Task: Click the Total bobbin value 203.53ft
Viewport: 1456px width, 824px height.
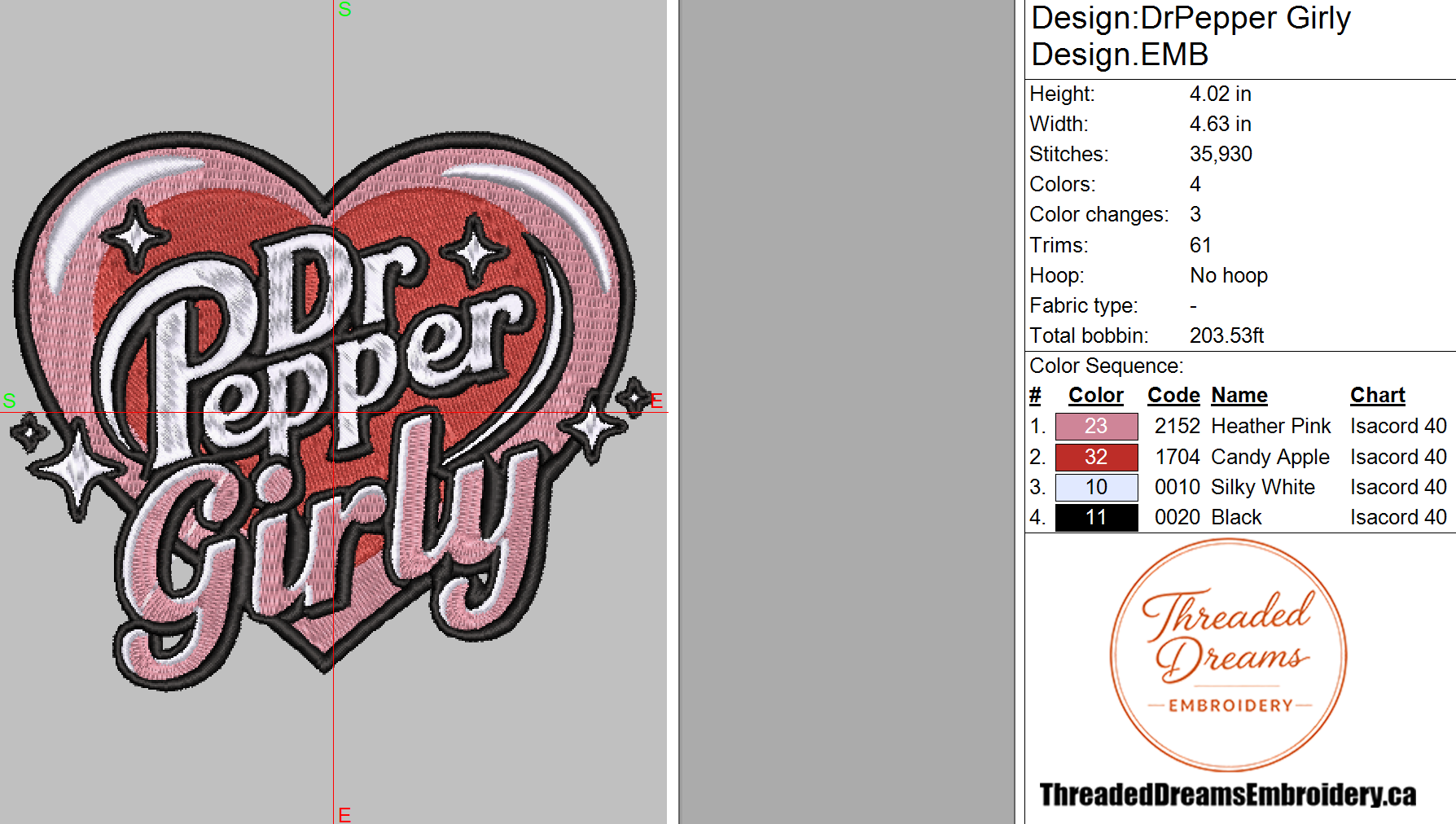Action: point(1226,335)
